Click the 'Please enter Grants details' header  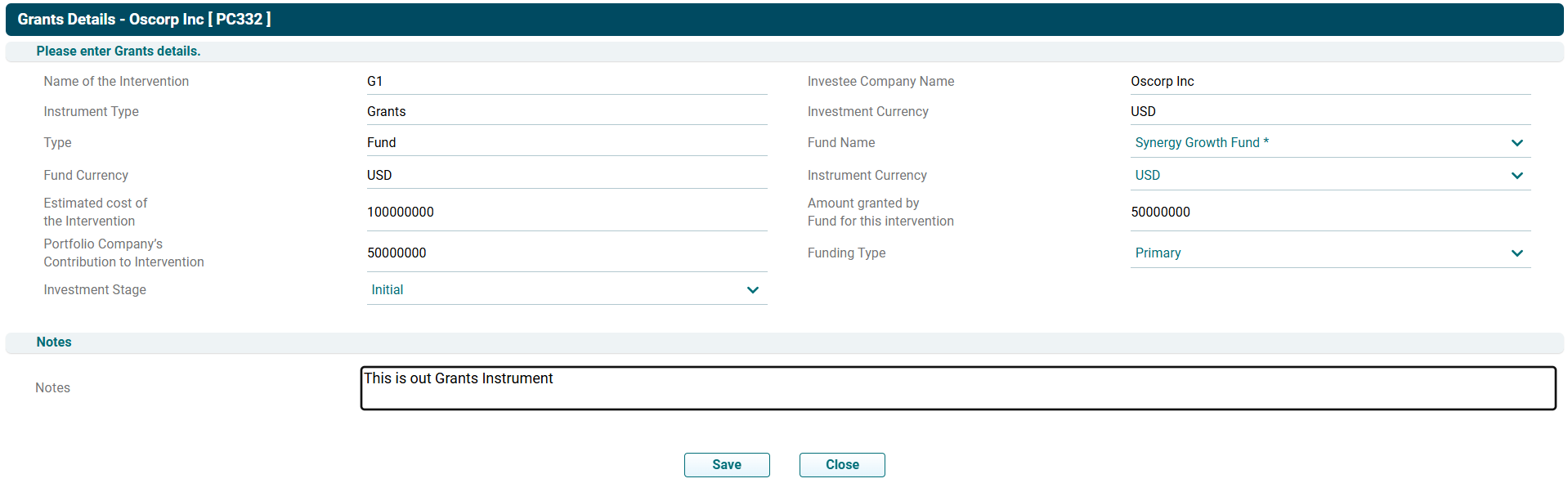[119, 51]
